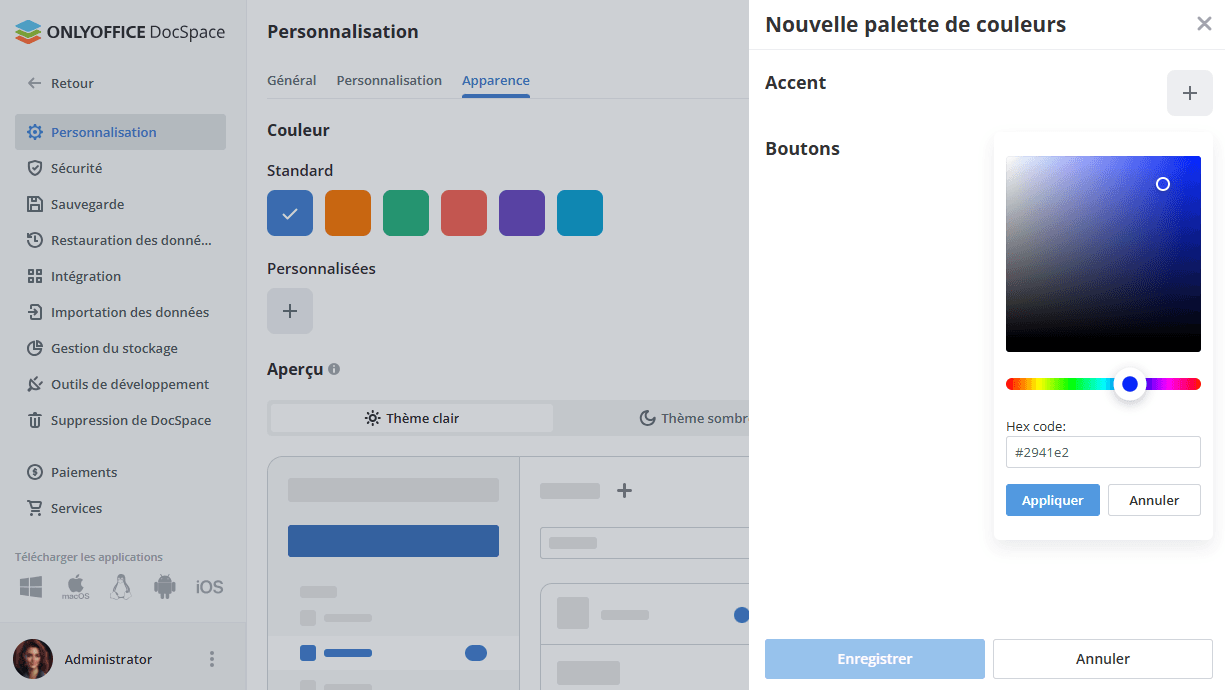The width and height of the screenshot is (1225, 690).
Task: Click the Retour back arrow icon
Action: click(x=35, y=84)
